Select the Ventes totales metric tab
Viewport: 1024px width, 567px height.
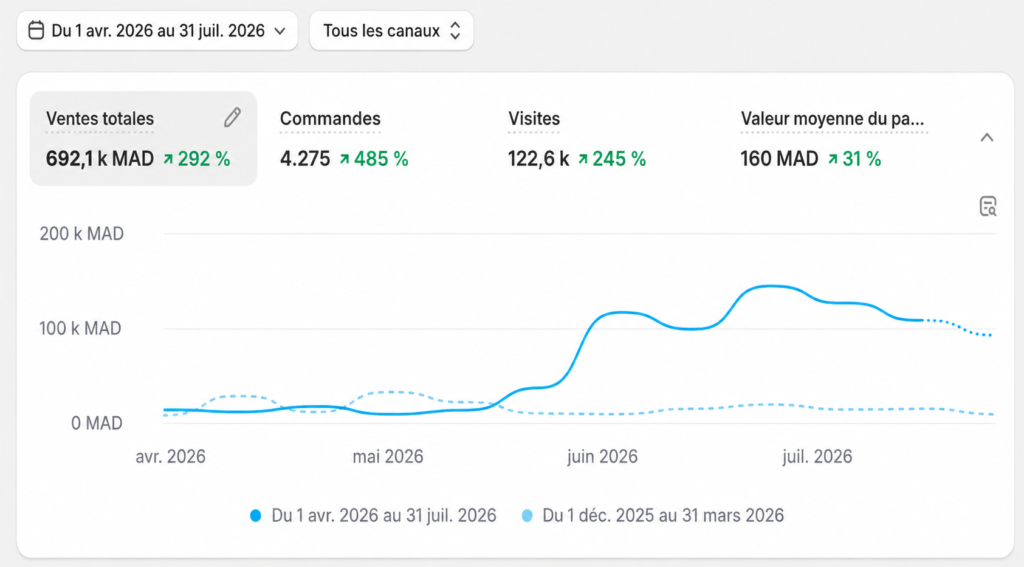pyautogui.click(x=144, y=138)
